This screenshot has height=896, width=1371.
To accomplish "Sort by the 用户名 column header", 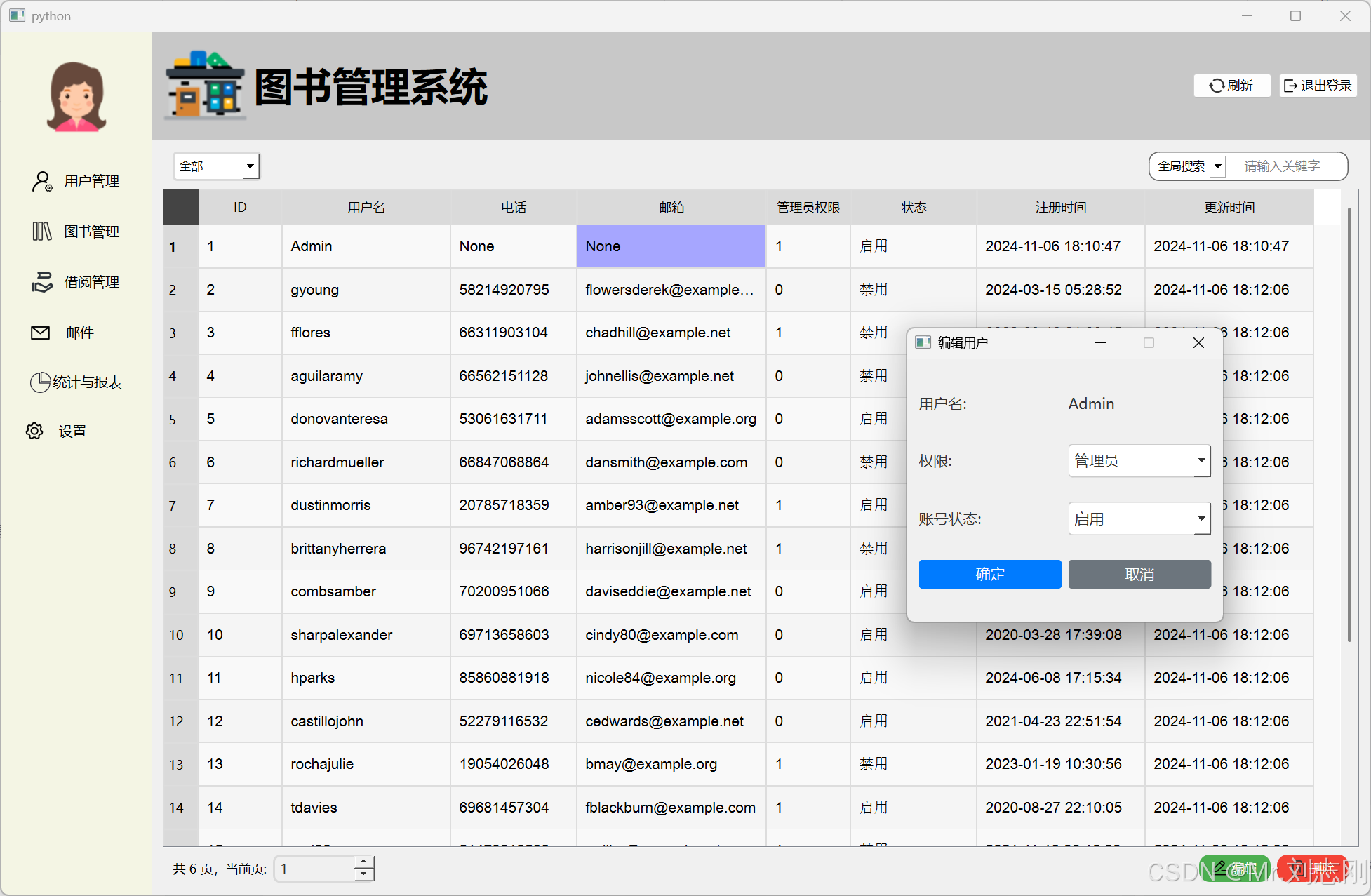I will [366, 208].
